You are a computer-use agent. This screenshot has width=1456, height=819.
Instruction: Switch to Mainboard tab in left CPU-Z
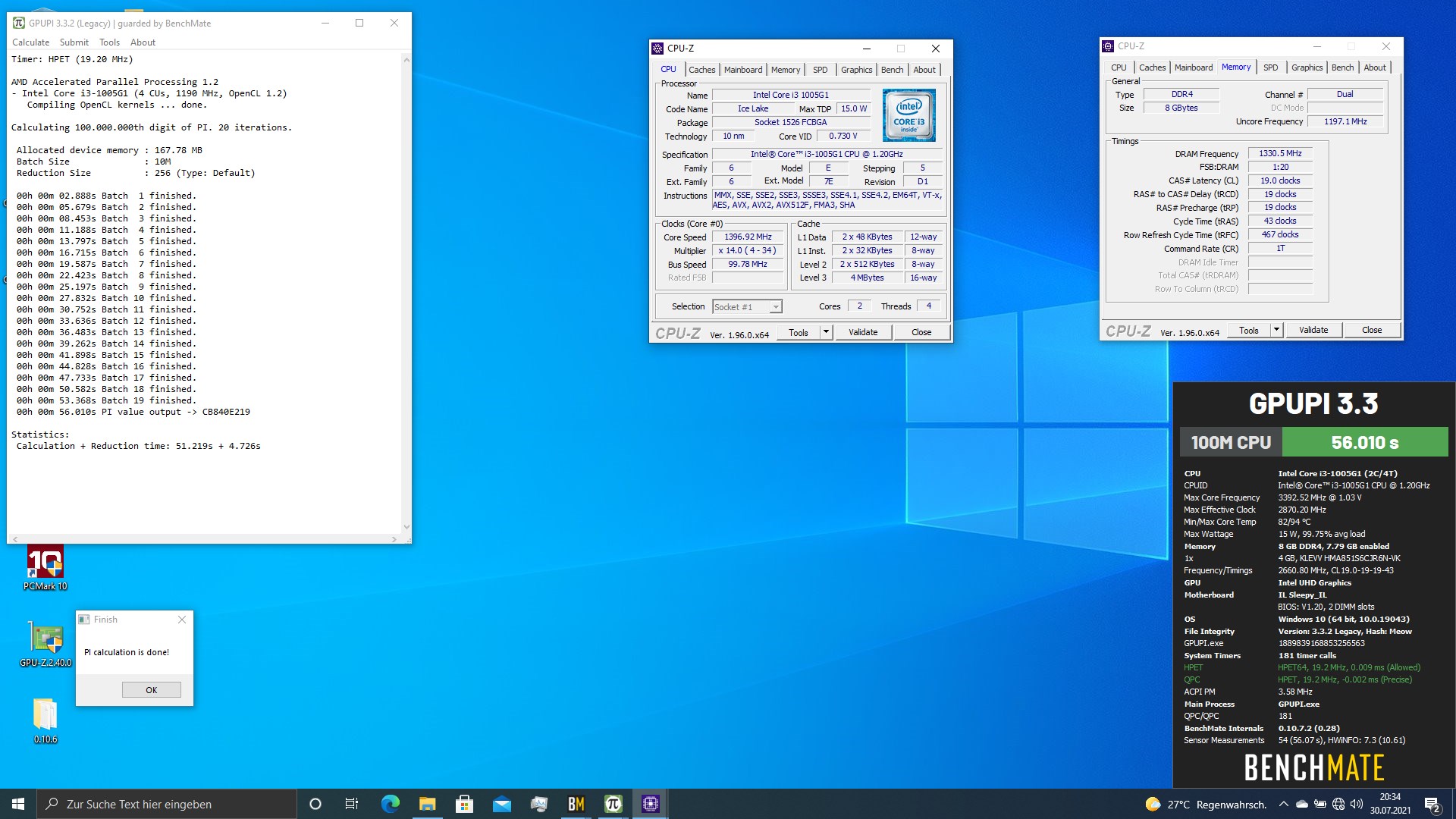(743, 70)
